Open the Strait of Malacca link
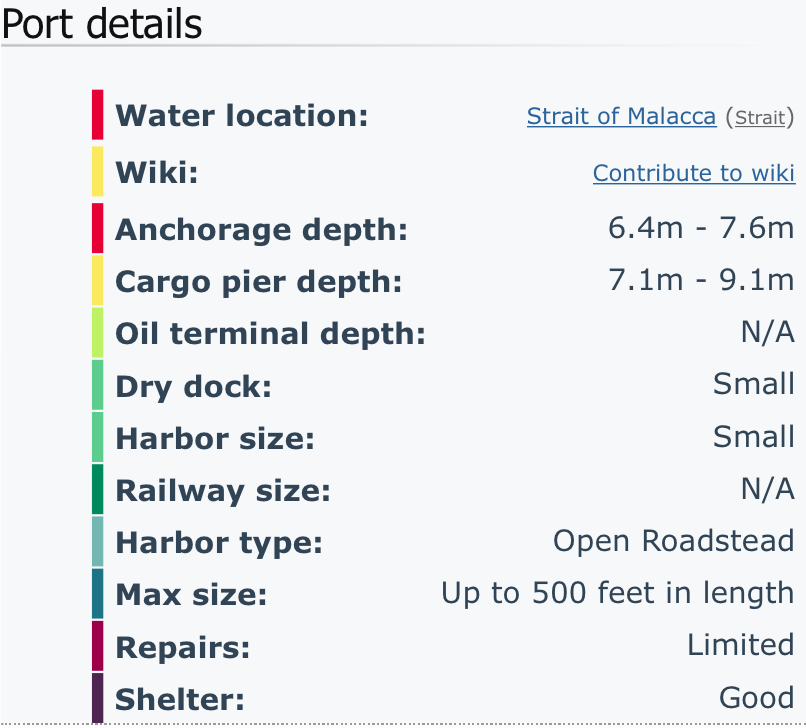 [x=621, y=116]
